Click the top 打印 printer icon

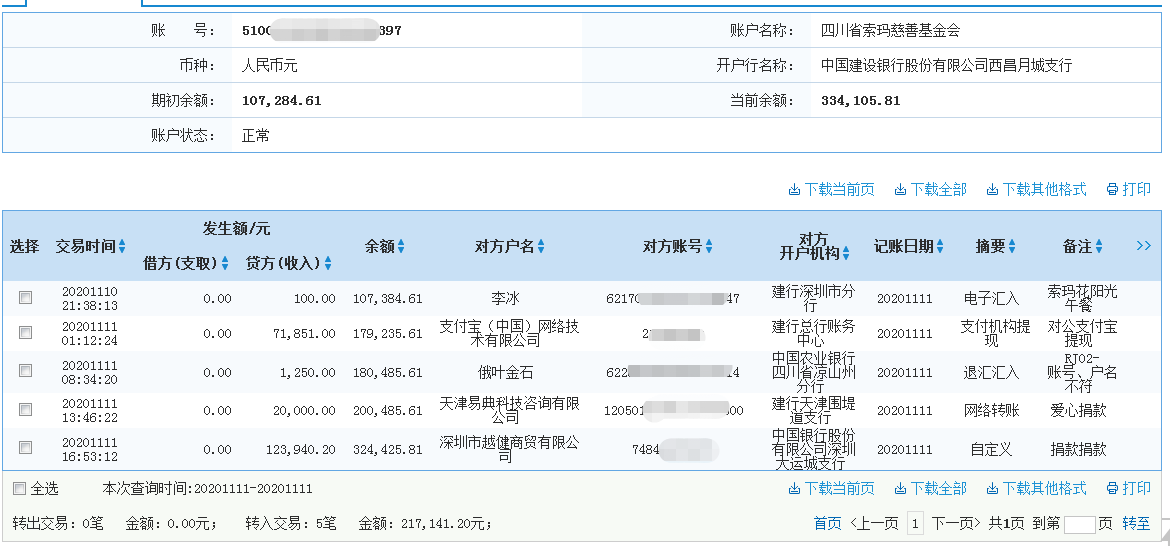[1112, 190]
